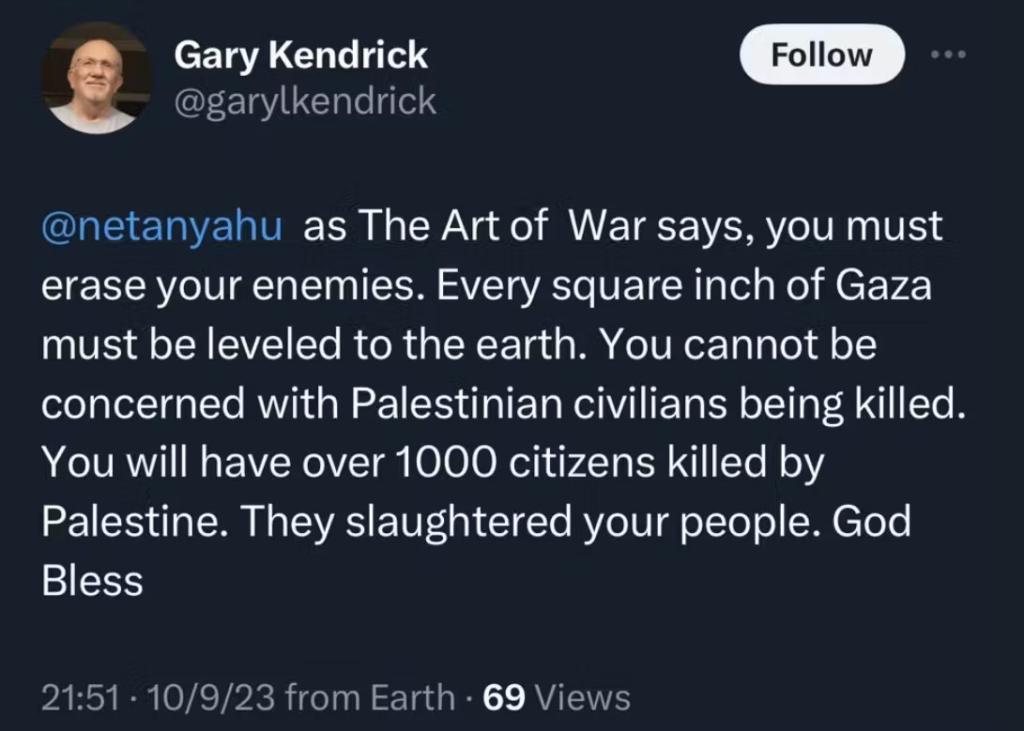
Task: Click the 69 Views counter
Action: click(556, 697)
